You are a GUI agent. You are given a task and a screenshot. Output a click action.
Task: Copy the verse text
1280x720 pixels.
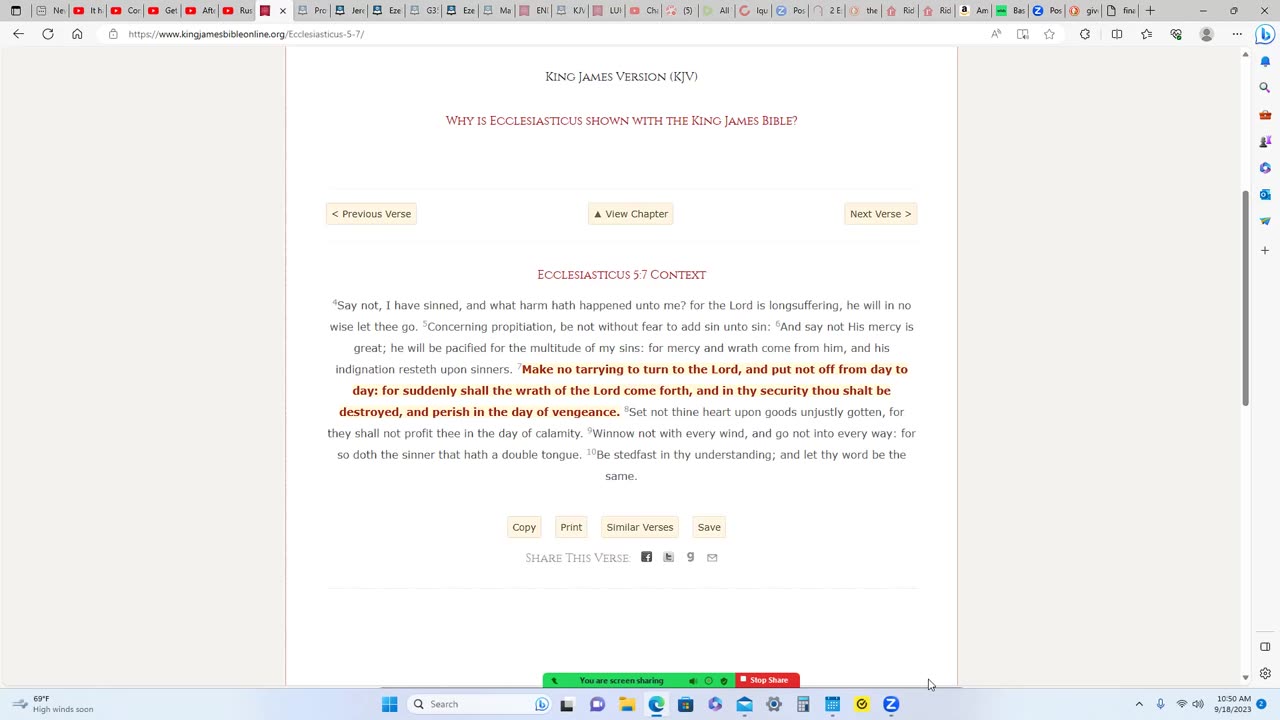[x=524, y=527]
